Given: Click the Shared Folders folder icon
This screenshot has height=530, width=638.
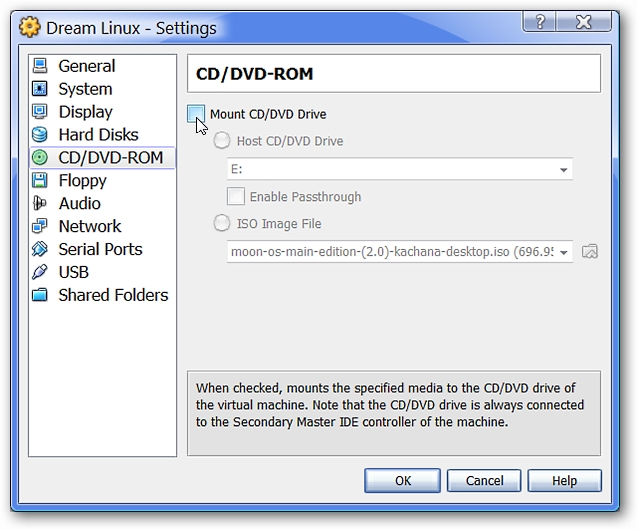Looking at the screenshot, I should point(40,294).
